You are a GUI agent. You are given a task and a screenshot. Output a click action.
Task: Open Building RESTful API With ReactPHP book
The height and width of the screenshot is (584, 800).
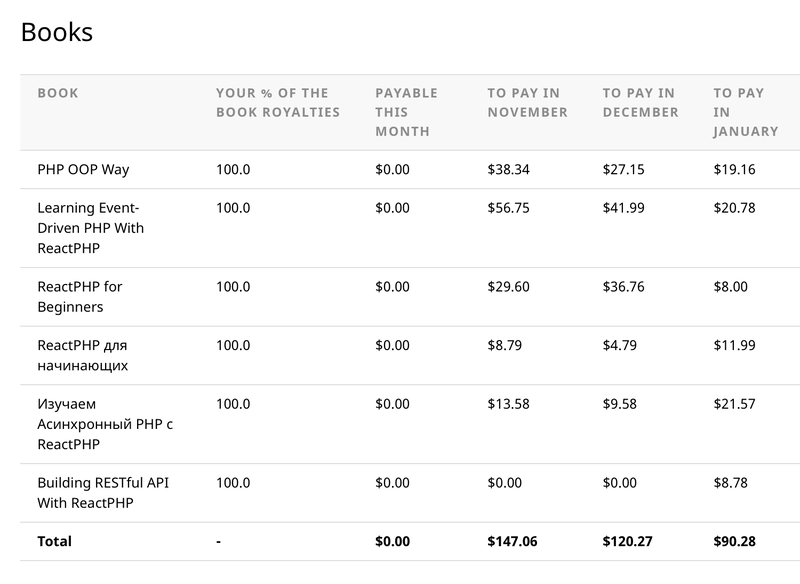pyautogui.click(x=103, y=493)
